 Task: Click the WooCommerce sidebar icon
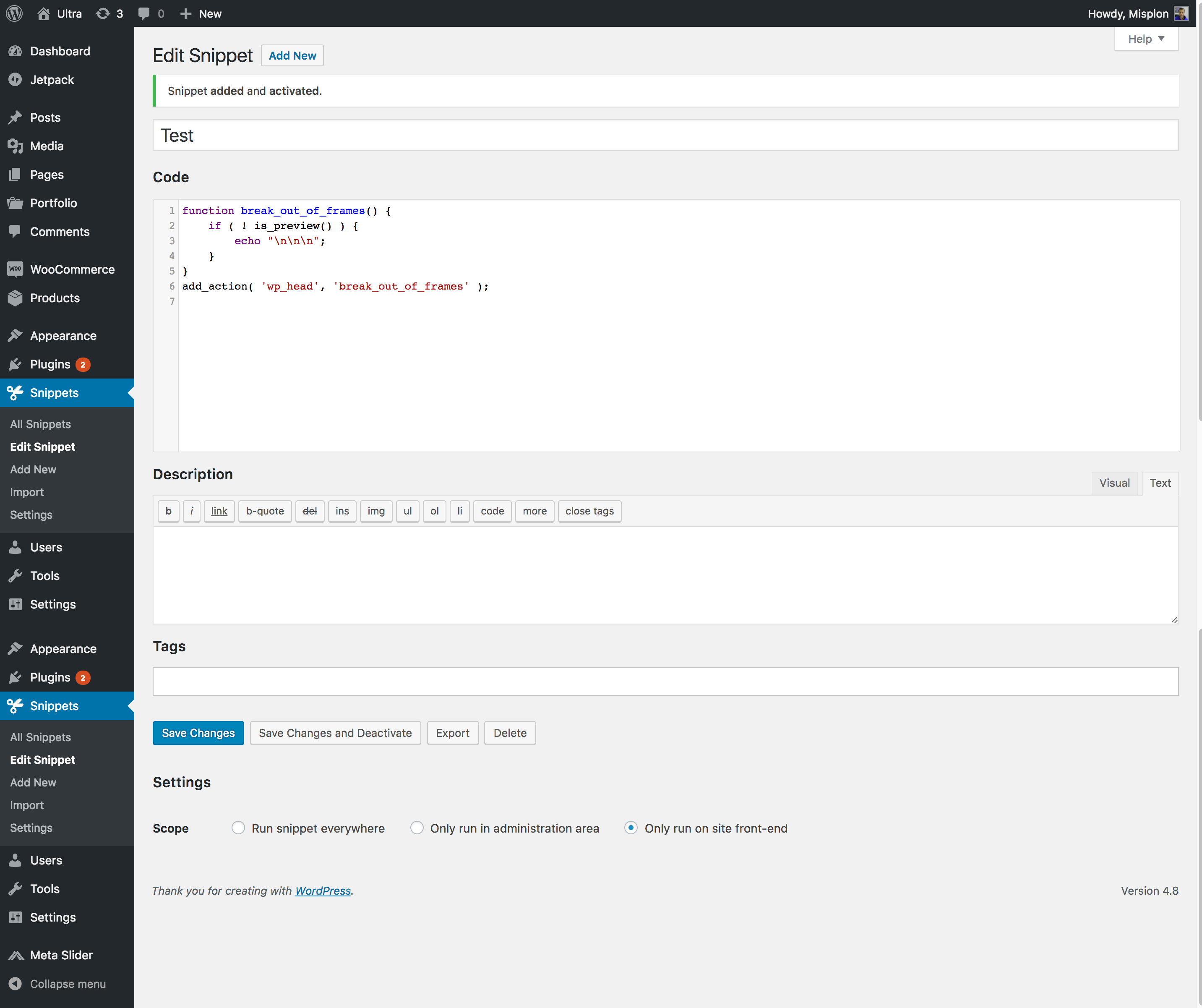(x=16, y=269)
